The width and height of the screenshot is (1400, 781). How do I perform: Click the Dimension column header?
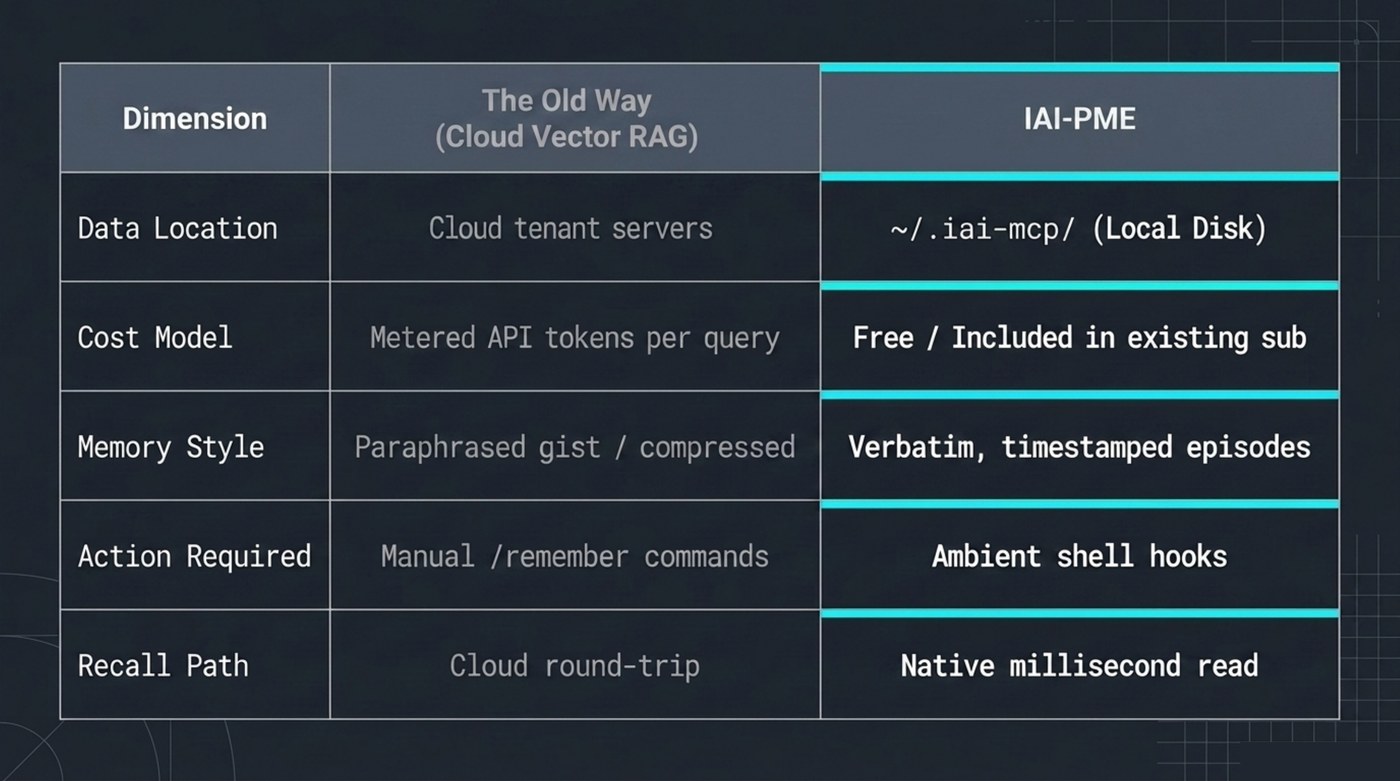pos(195,118)
